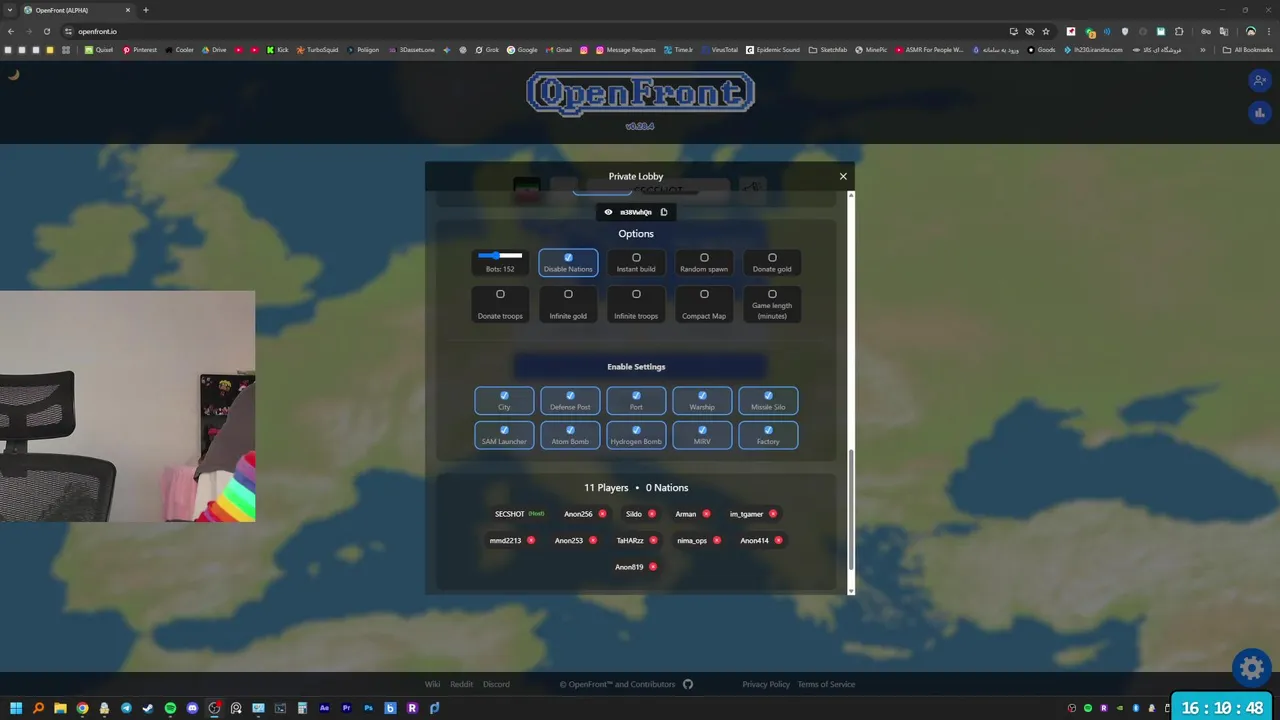The height and width of the screenshot is (720, 1280).
Task: Open the blue settings gear icon
Action: [1251, 667]
